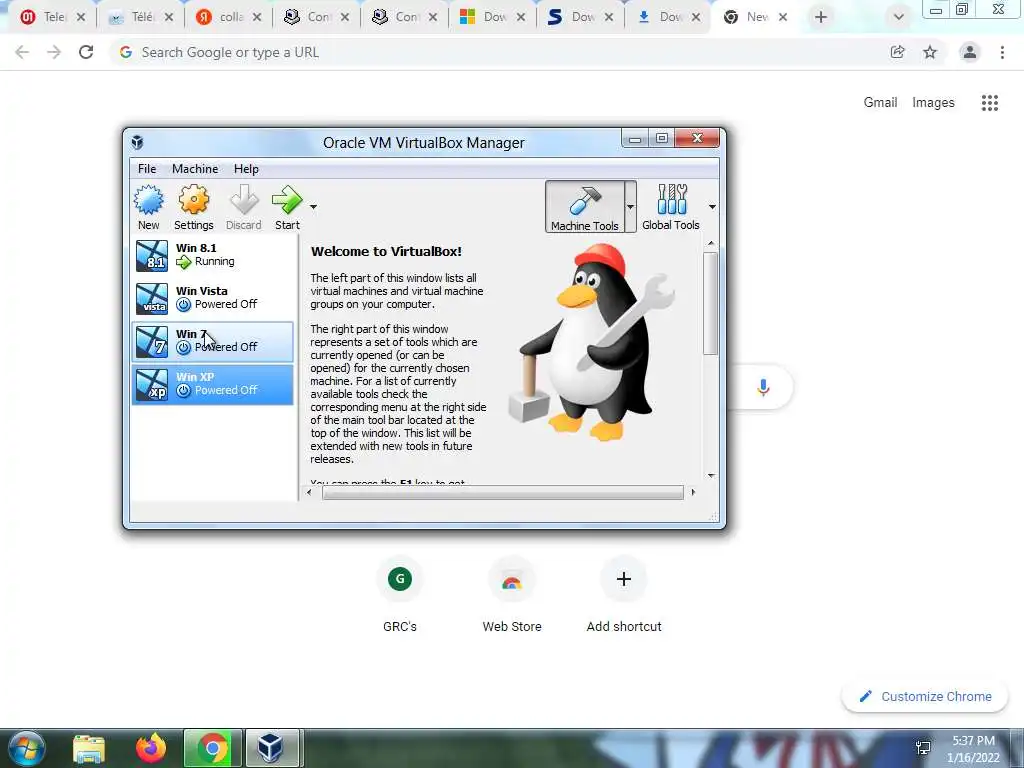Open File Explorer from taskbar
The image size is (1024, 768).
pyautogui.click(x=89, y=748)
